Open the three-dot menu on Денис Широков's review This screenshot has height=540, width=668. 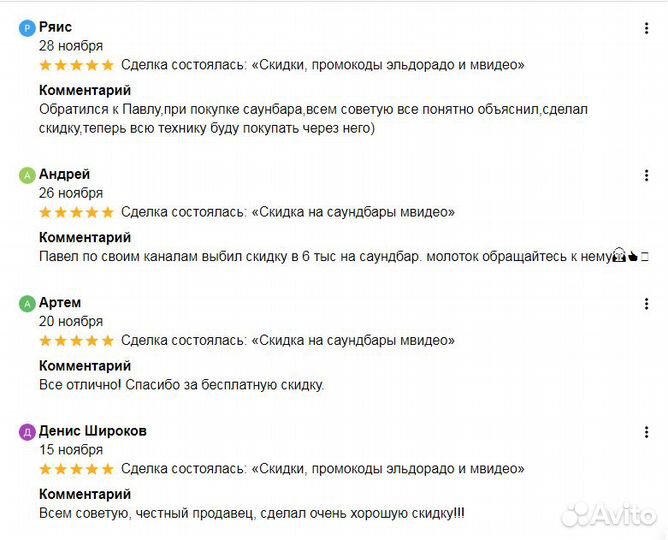[x=646, y=431]
